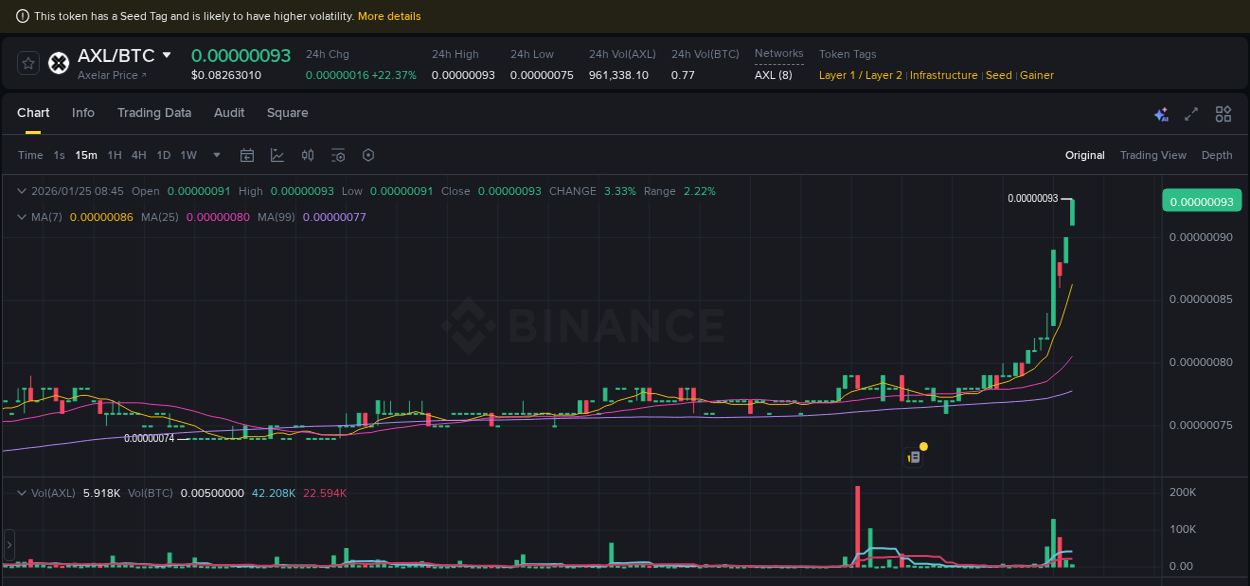This screenshot has height=586, width=1250.
Task: Open the technical indicators icon
Action: tap(277, 155)
